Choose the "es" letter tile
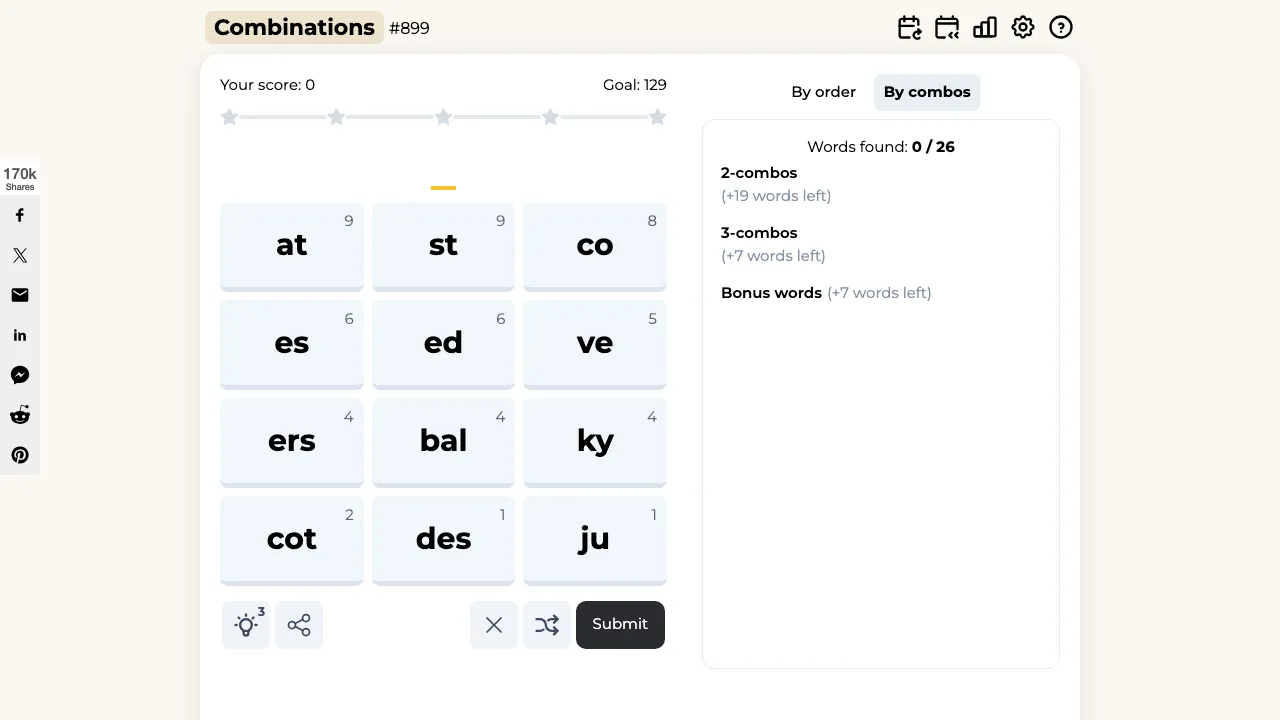Screen dimensions: 1280x720 point(292,345)
